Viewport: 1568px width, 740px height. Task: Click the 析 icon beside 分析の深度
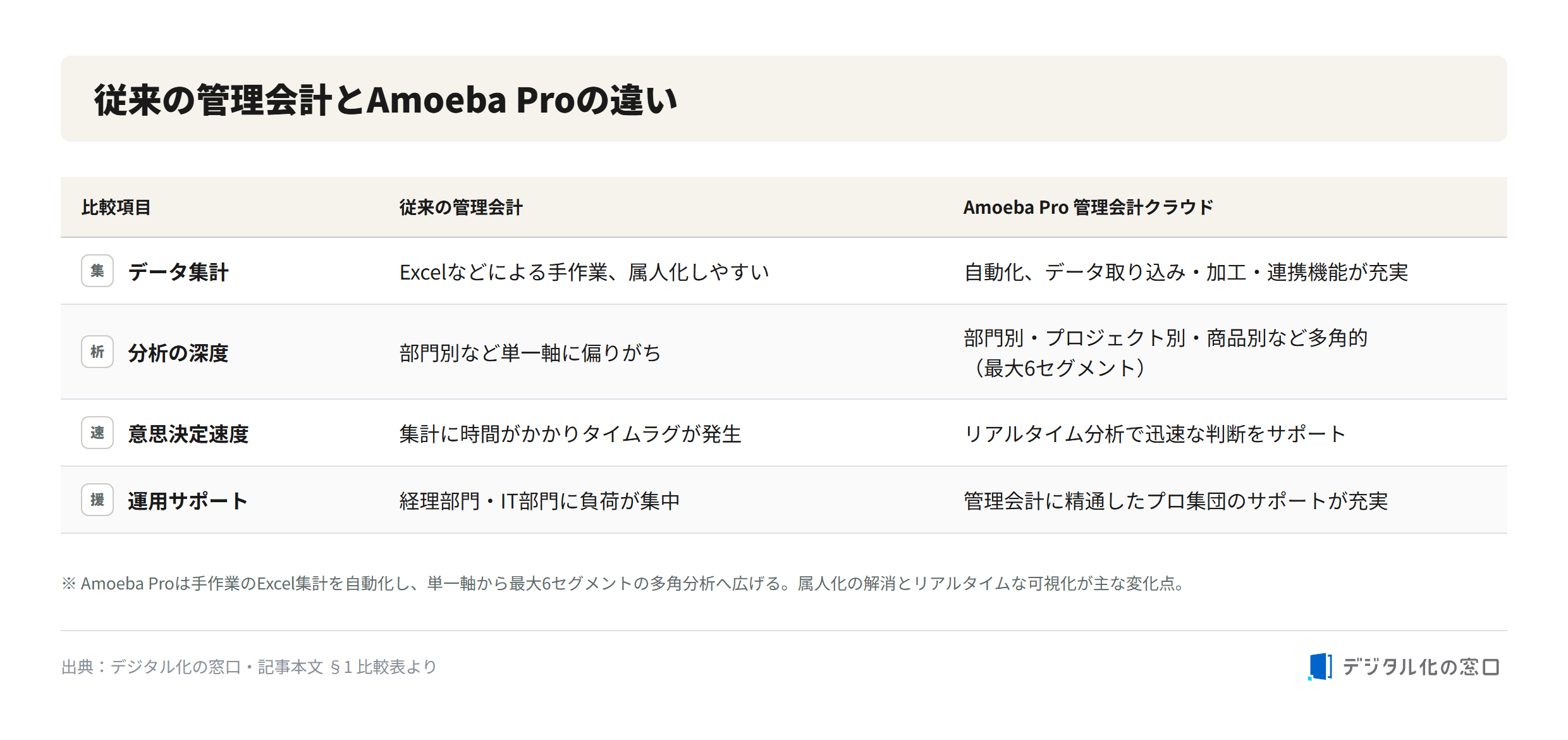97,352
